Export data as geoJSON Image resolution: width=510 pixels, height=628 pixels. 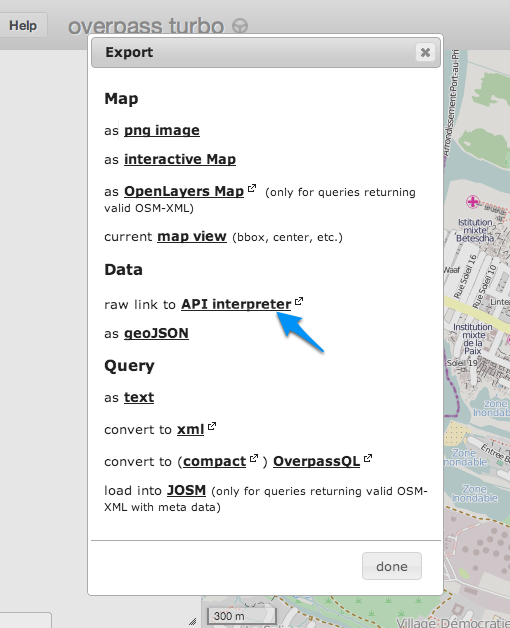pos(156,333)
